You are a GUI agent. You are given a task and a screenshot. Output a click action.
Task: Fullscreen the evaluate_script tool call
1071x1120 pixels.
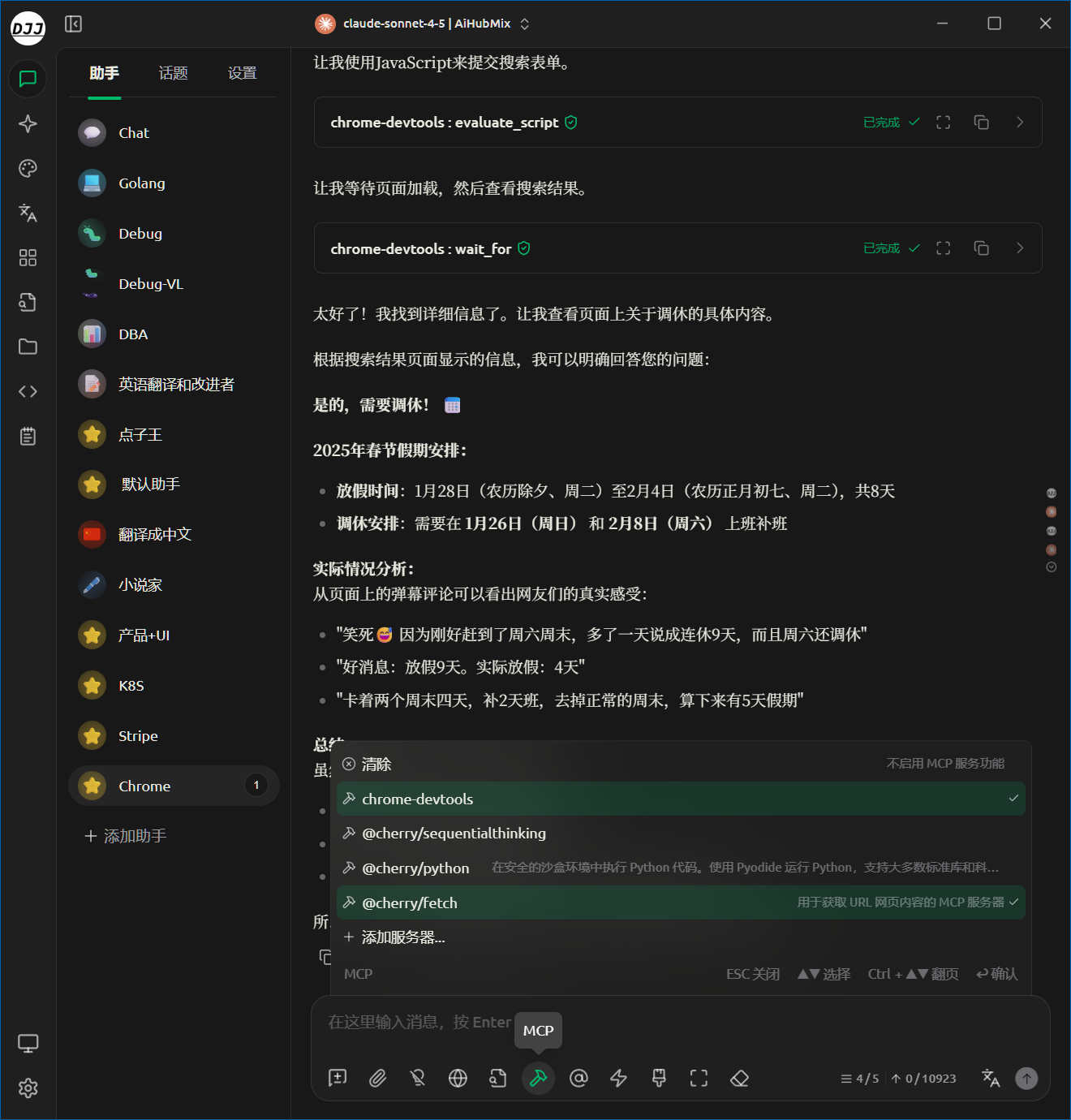(943, 123)
